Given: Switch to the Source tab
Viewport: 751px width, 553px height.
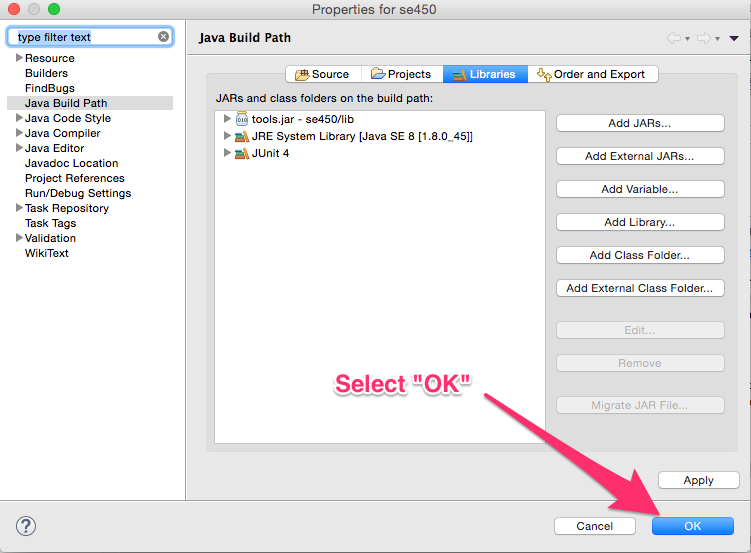Looking at the screenshot, I should (321, 74).
